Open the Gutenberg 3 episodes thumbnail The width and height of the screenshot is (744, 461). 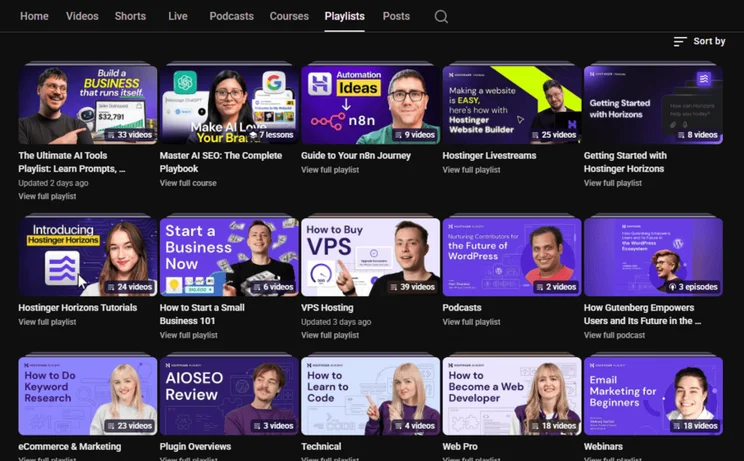point(653,257)
